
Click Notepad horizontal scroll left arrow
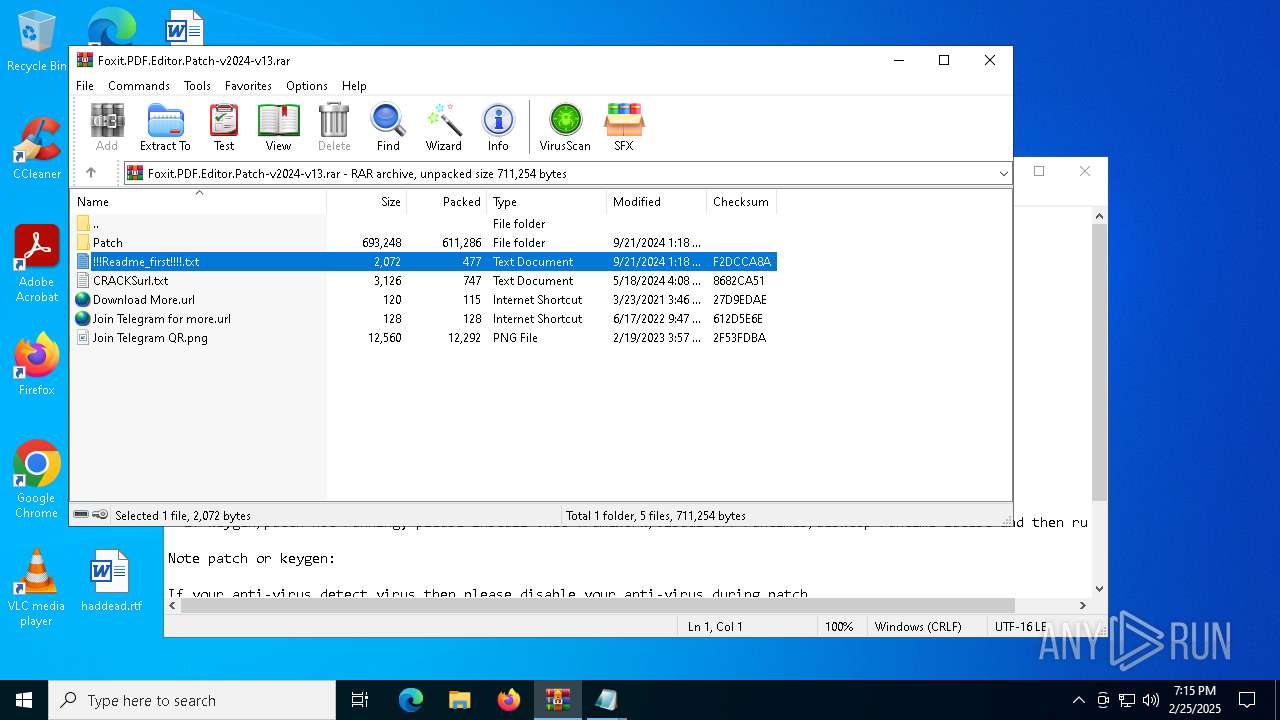pos(173,605)
